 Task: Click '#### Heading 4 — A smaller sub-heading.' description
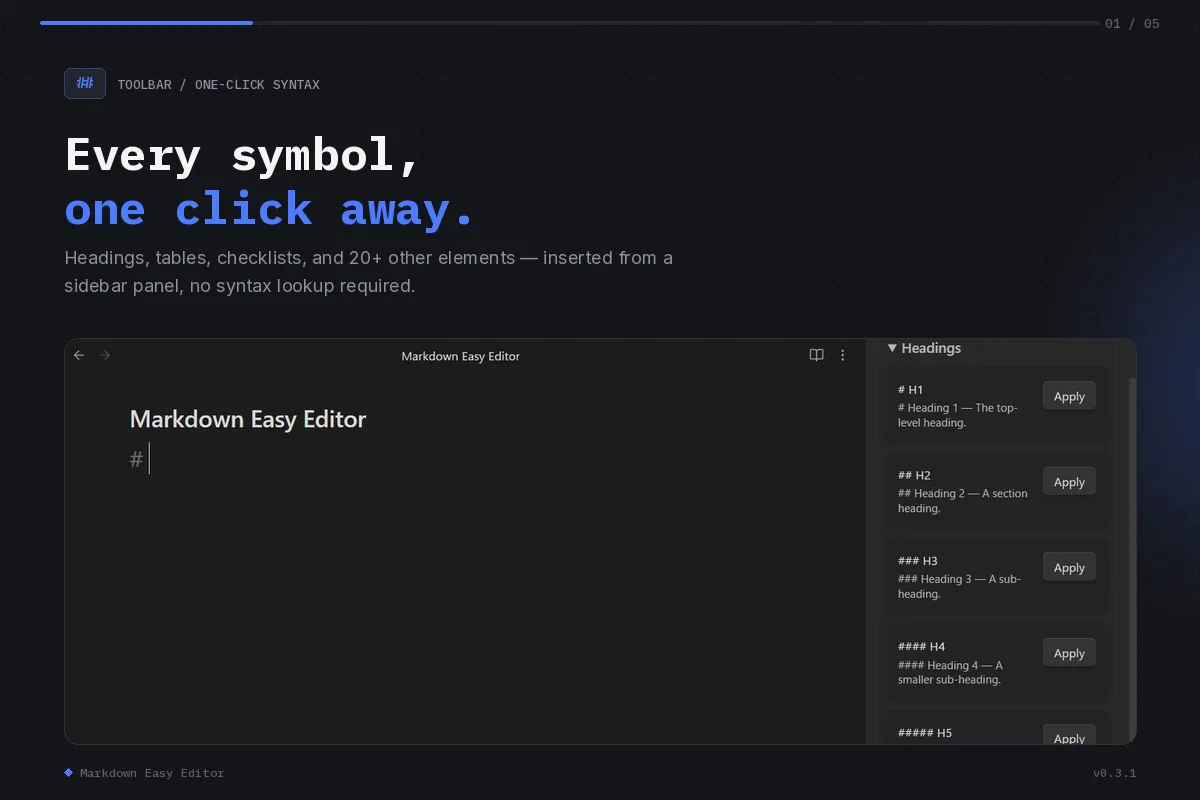coord(950,672)
